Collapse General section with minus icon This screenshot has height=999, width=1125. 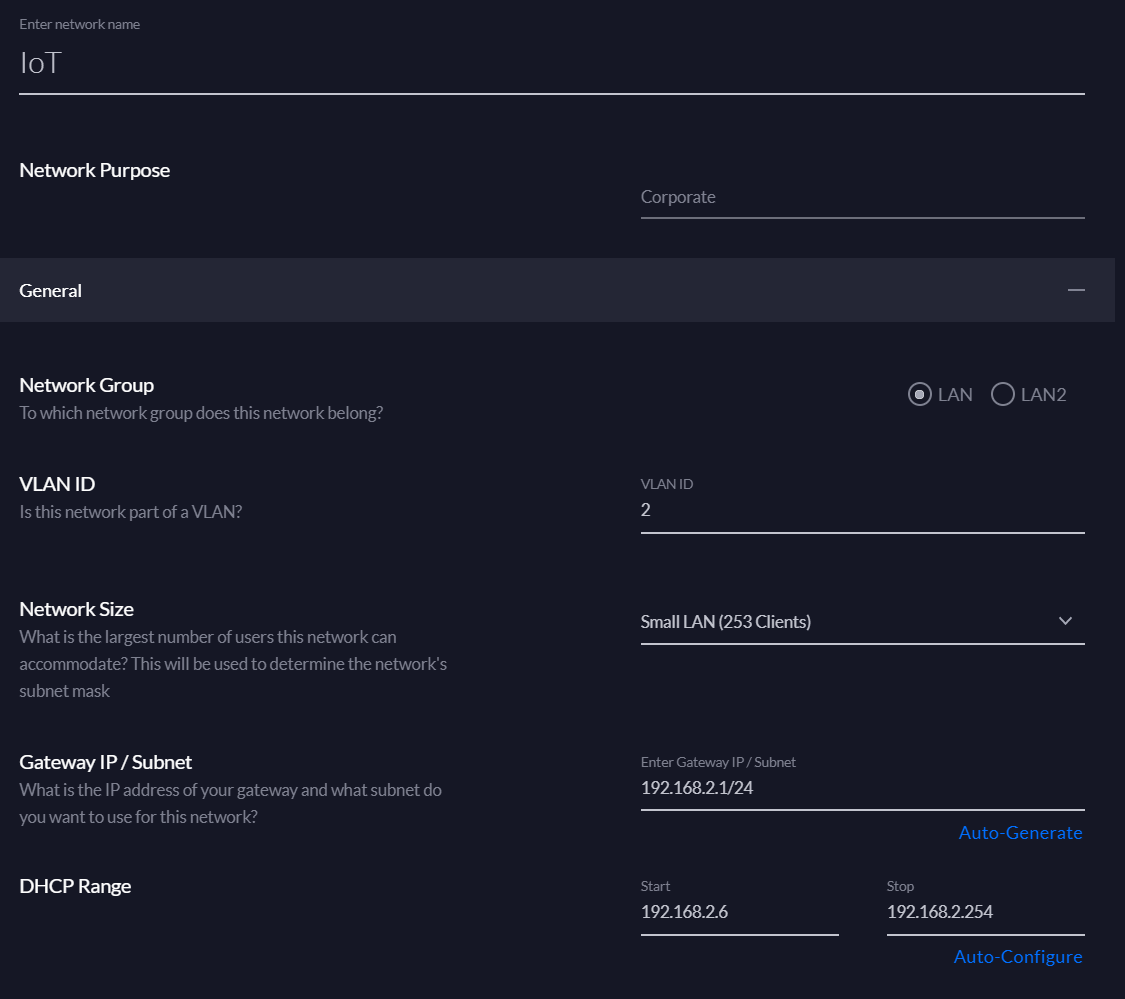click(1076, 290)
